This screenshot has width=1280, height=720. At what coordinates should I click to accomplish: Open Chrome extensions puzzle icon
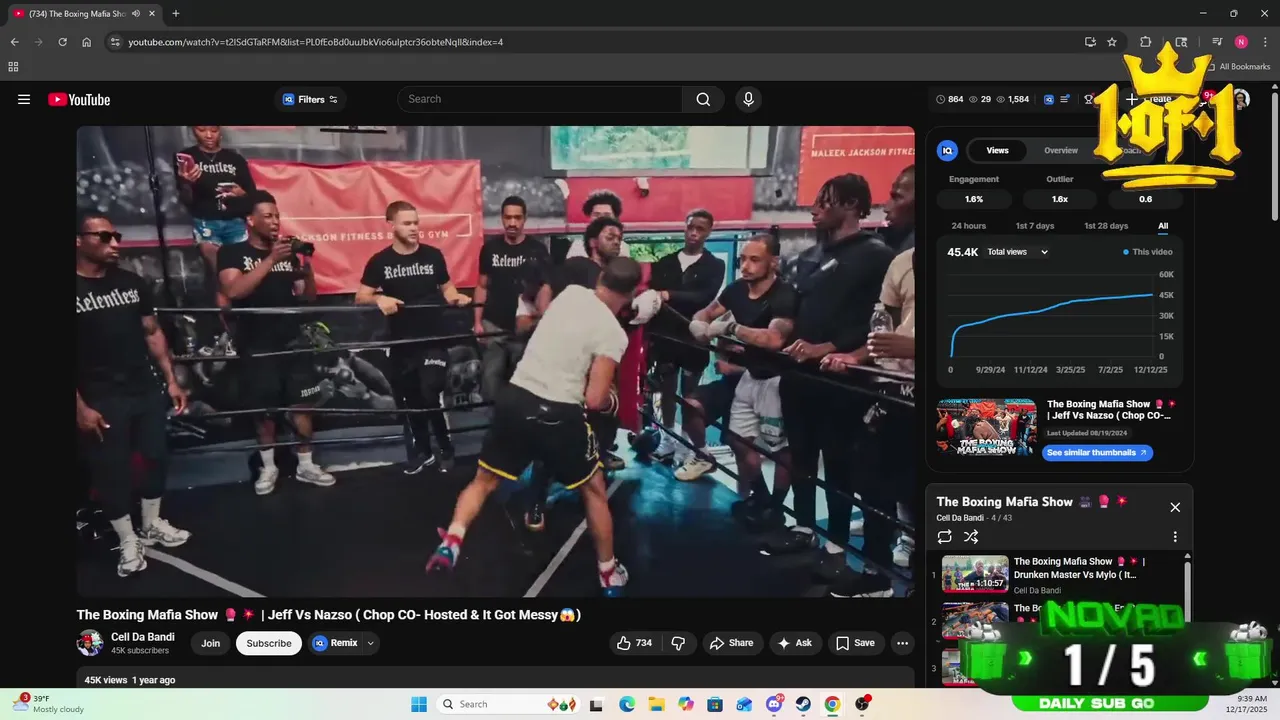(1146, 42)
